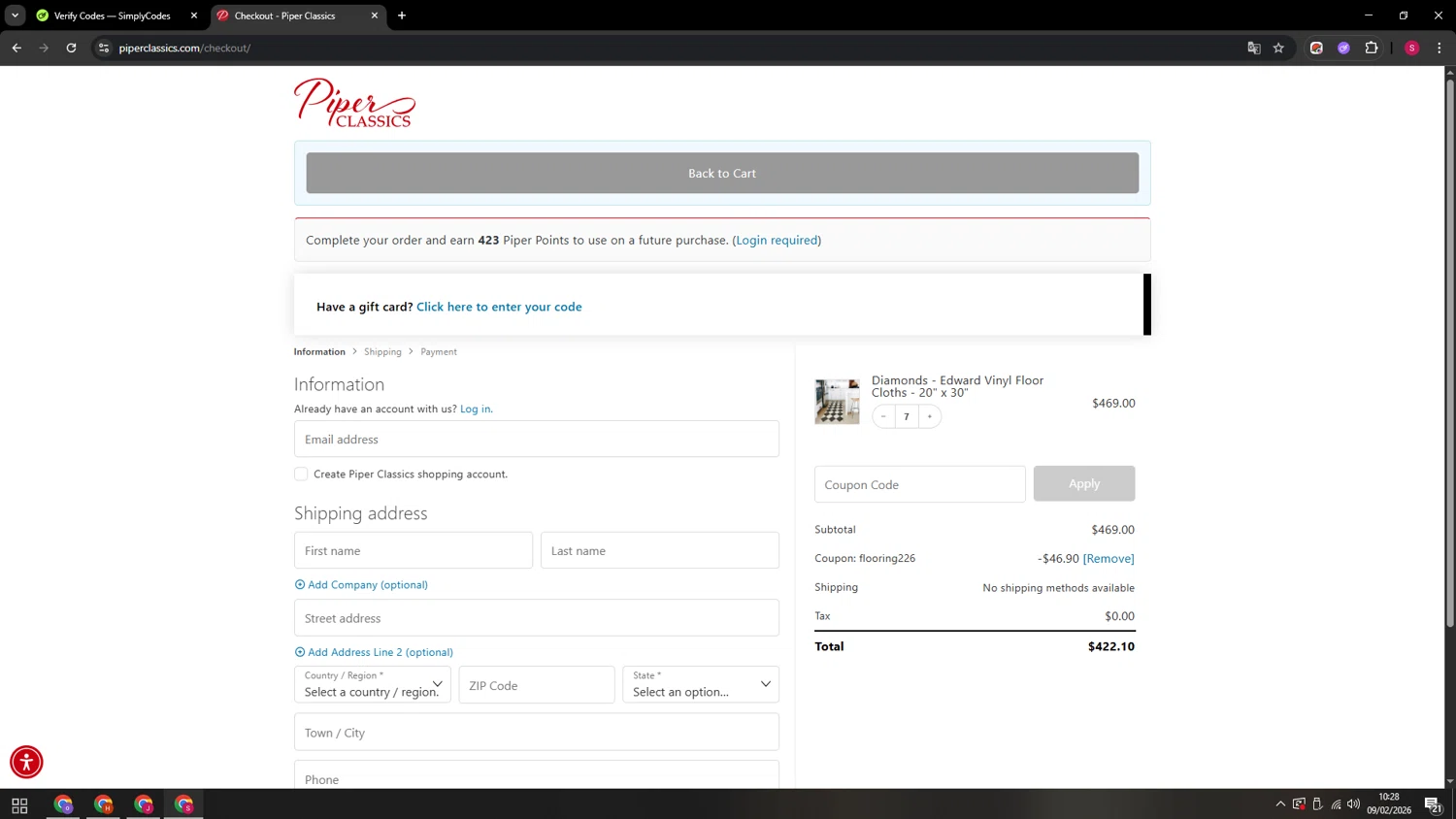
Task: Open the fourth Chrome taskbar icon
Action: tap(183, 804)
